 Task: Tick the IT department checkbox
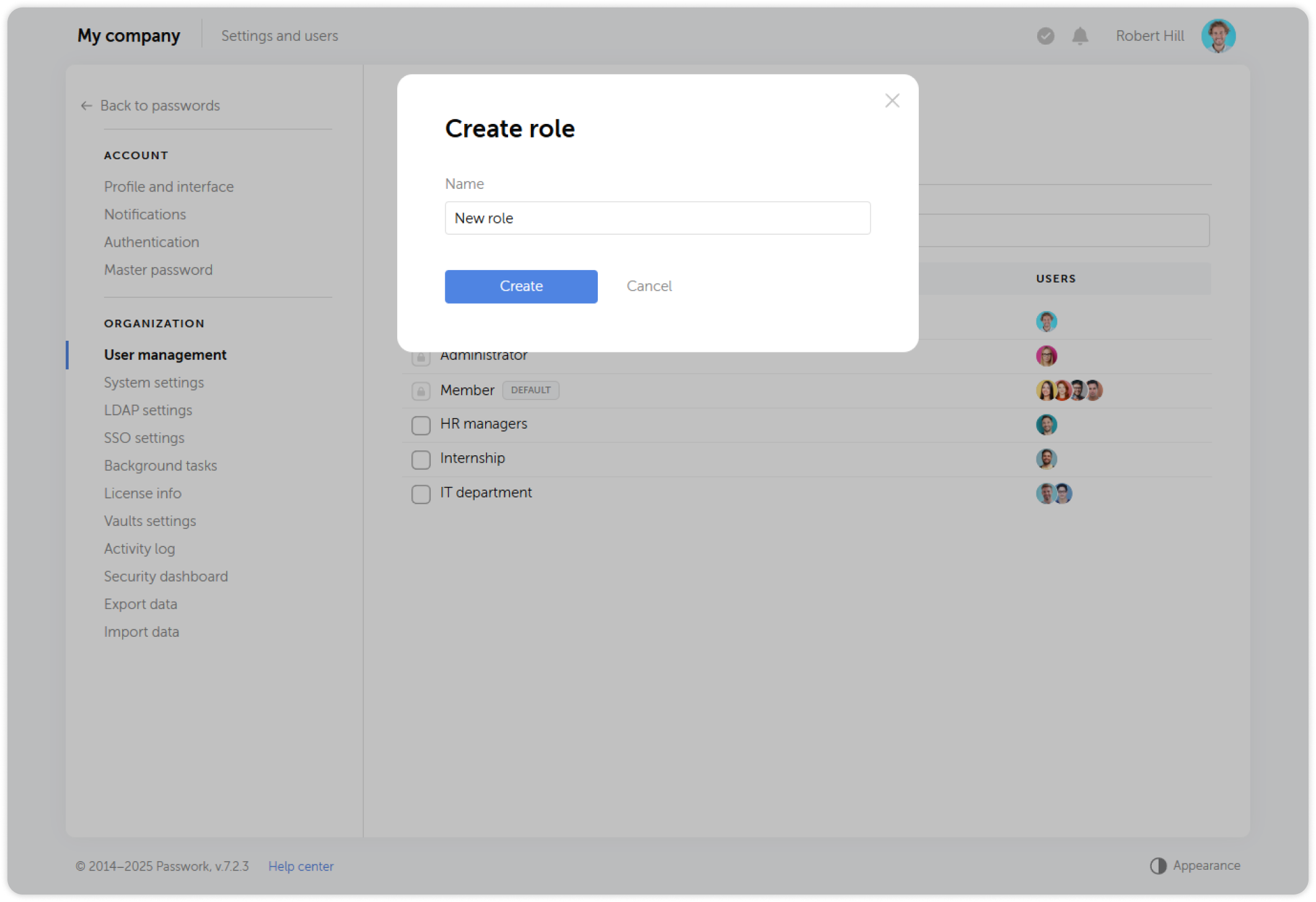pyautogui.click(x=421, y=494)
